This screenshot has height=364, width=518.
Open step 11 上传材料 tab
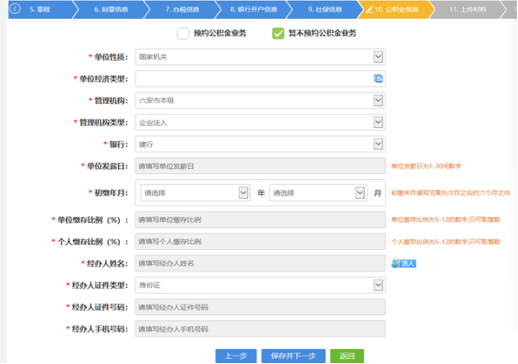[467, 9]
